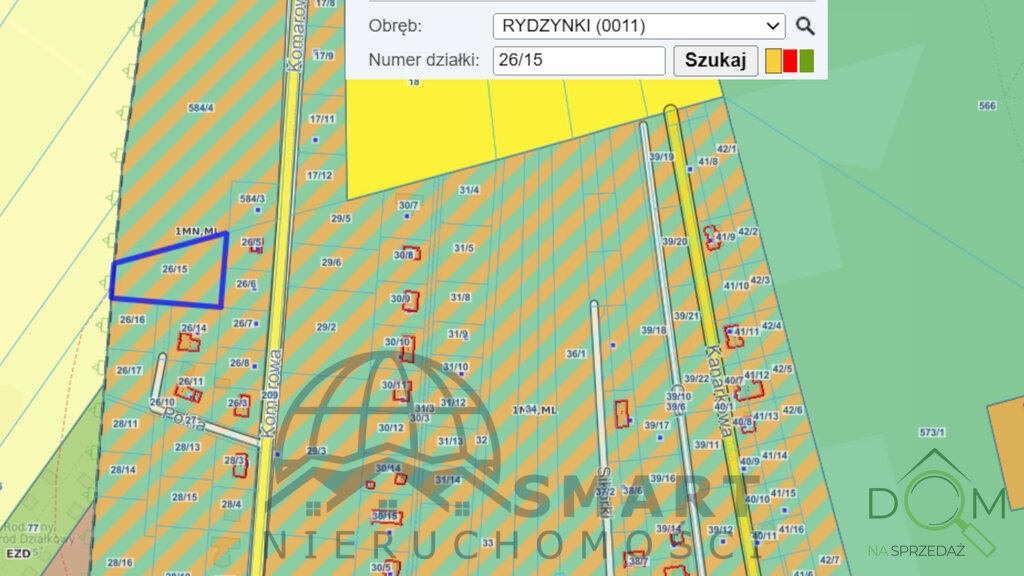Screen dimensions: 1024x576
Task: Select the red color swatch
Action: (x=790, y=61)
